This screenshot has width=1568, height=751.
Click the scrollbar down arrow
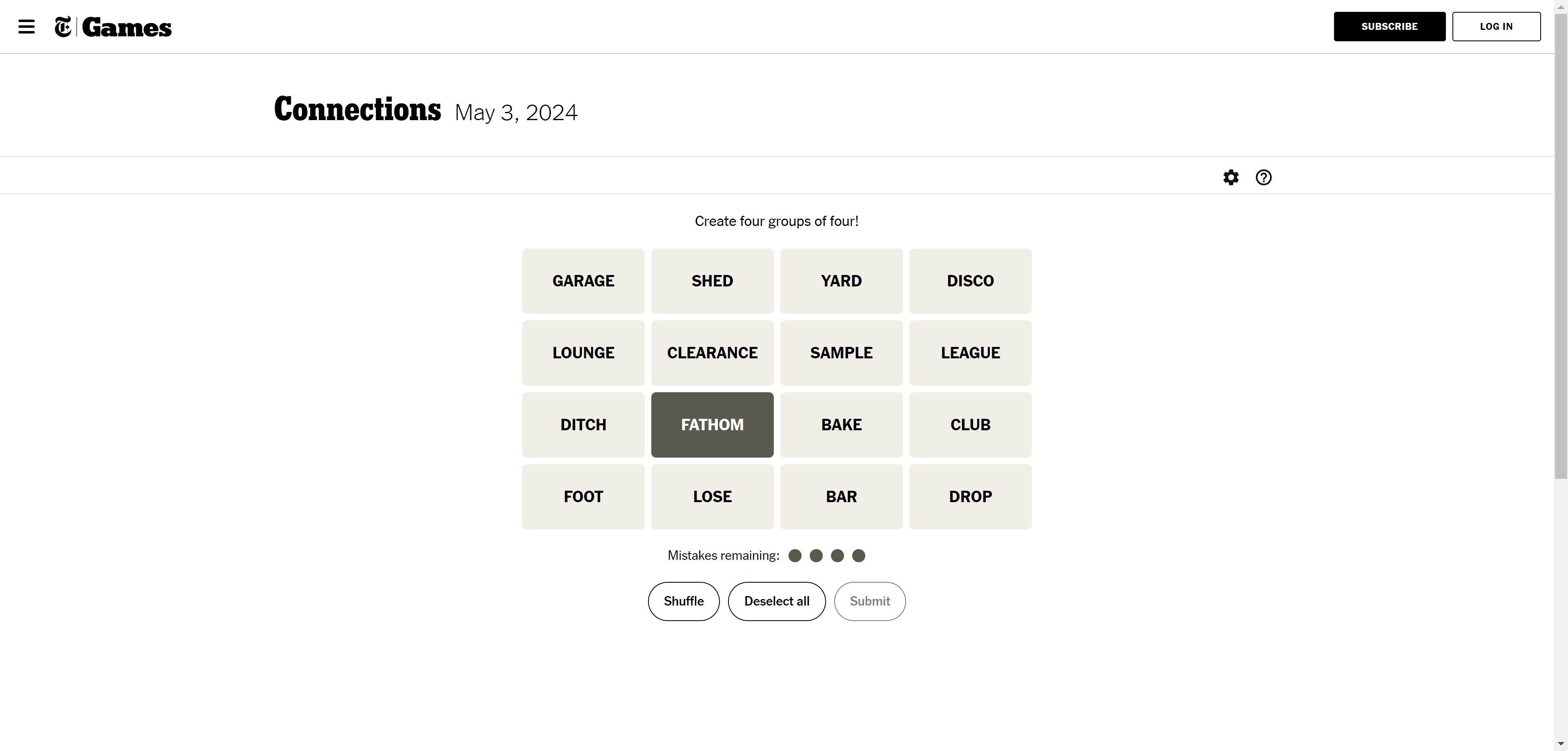click(x=1561, y=744)
